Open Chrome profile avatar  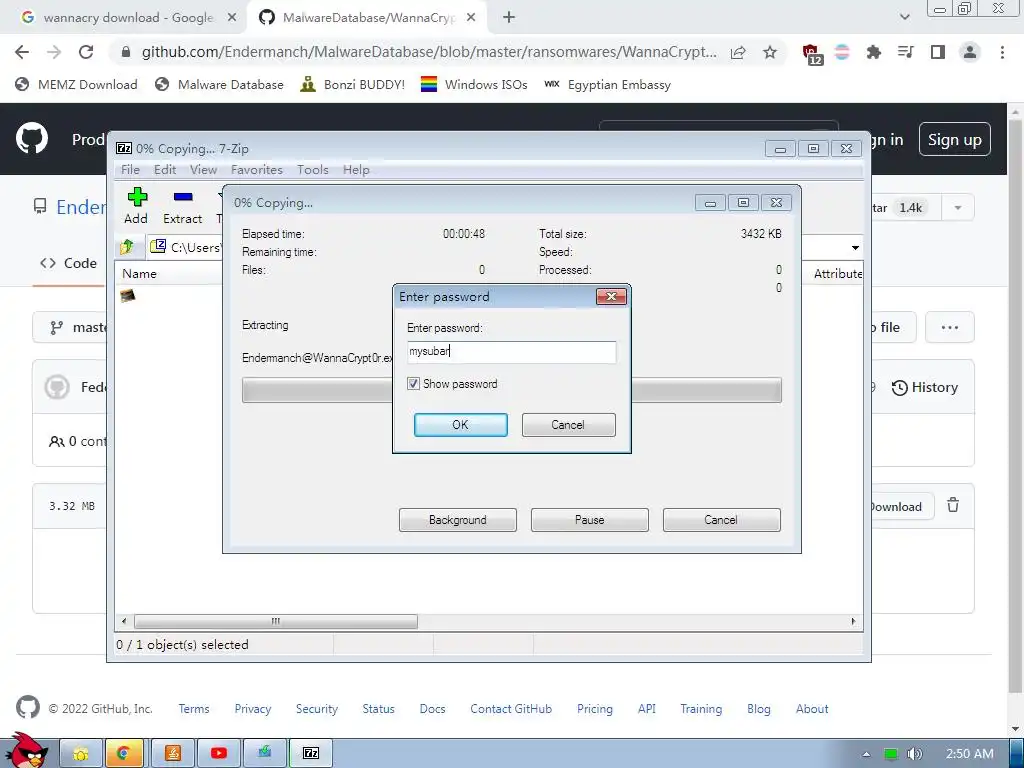pyautogui.click(x=970, y=52)
